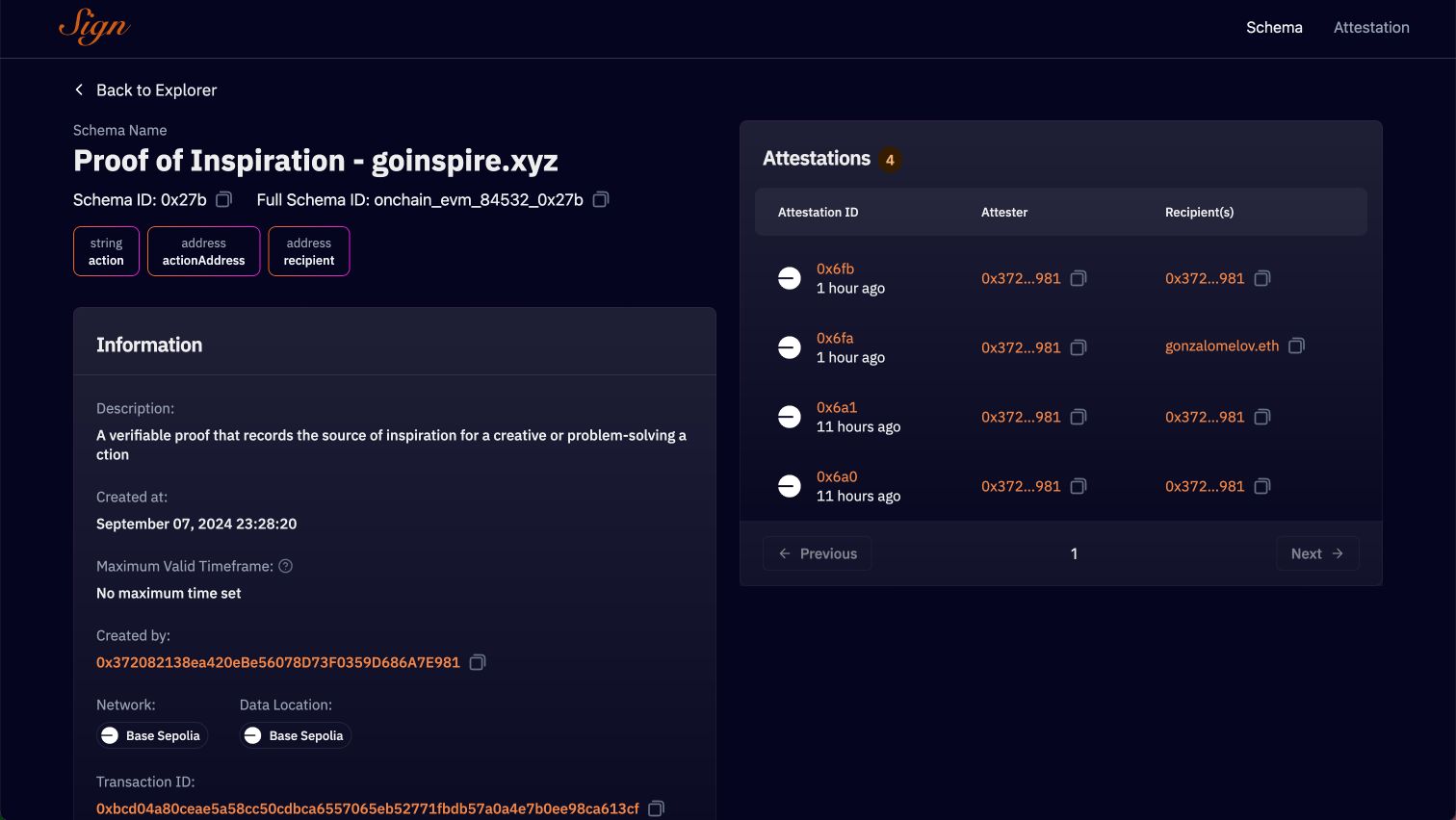The height and width of the screenshot is (820, 1456).
Task: Click the back chevron arrow icon
Action: (x=79, y=90)
